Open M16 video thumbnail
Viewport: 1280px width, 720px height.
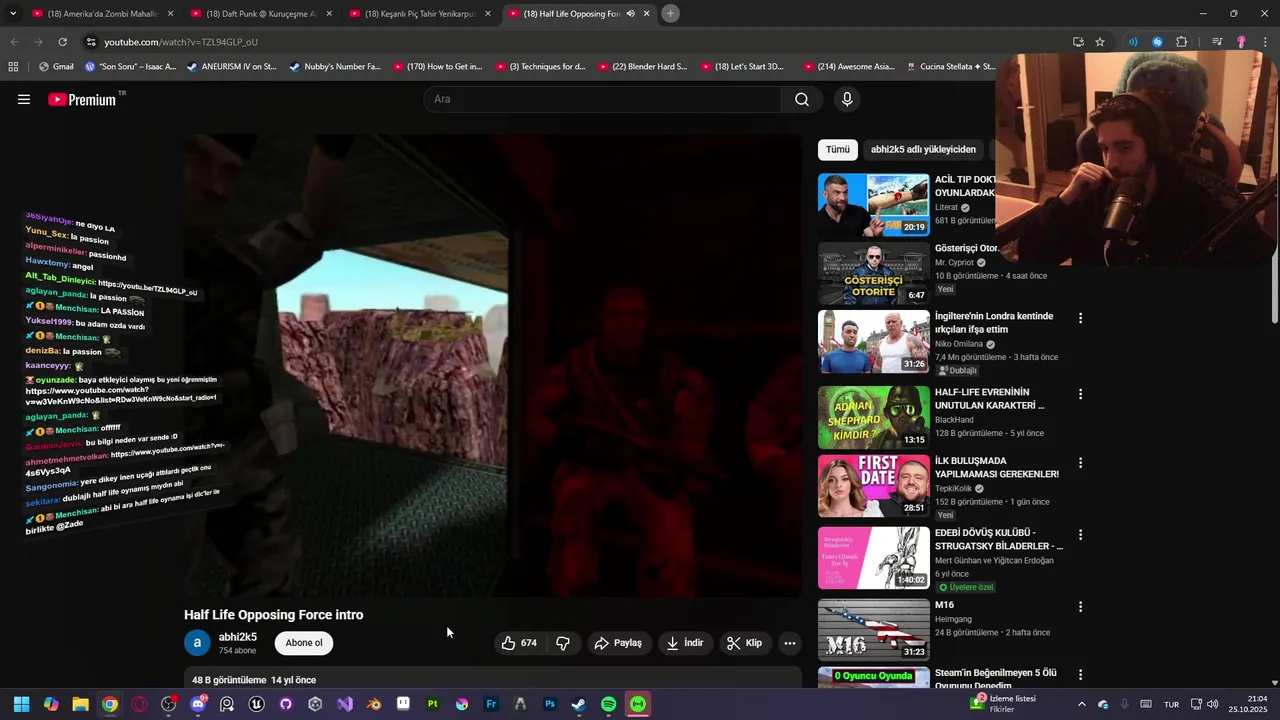(874, 630)
